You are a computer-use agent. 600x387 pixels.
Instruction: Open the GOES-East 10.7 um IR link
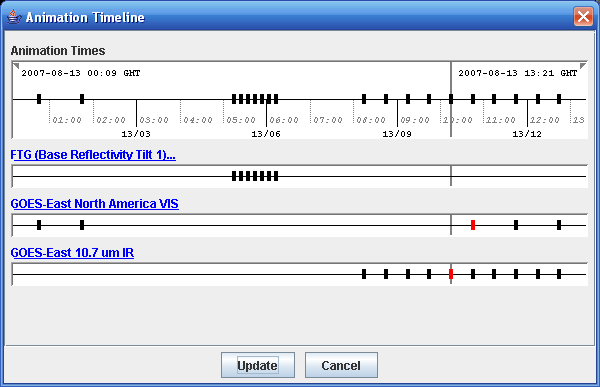72,253
